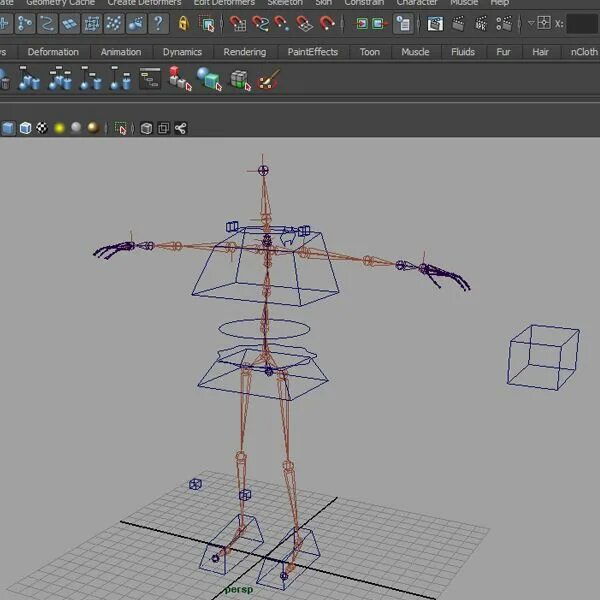Screen dimensions: 600x600
Task: Select the blue cube control in viewport
Action: (543, 357)
